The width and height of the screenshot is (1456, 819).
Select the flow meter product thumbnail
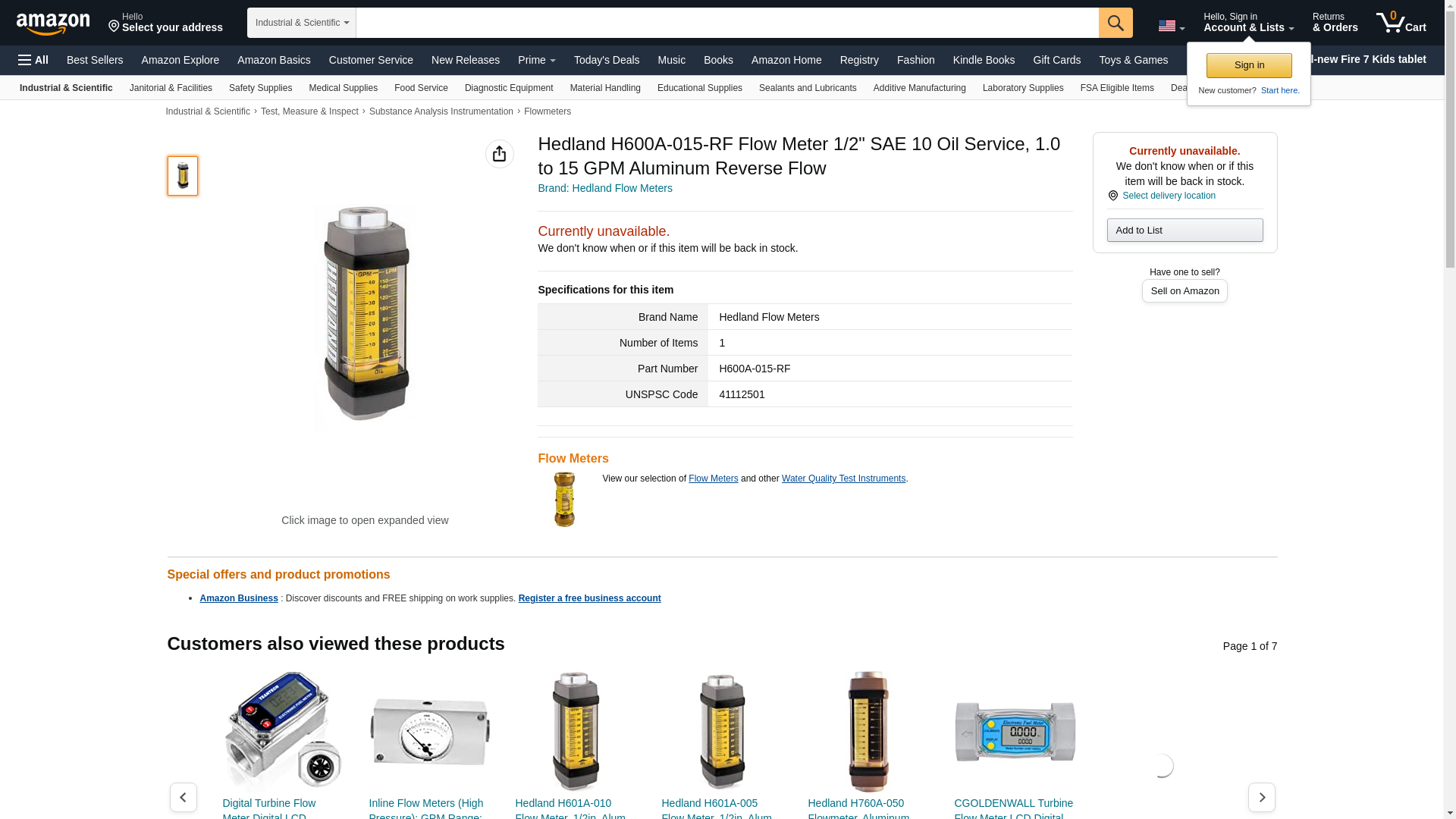pos(183,176)
